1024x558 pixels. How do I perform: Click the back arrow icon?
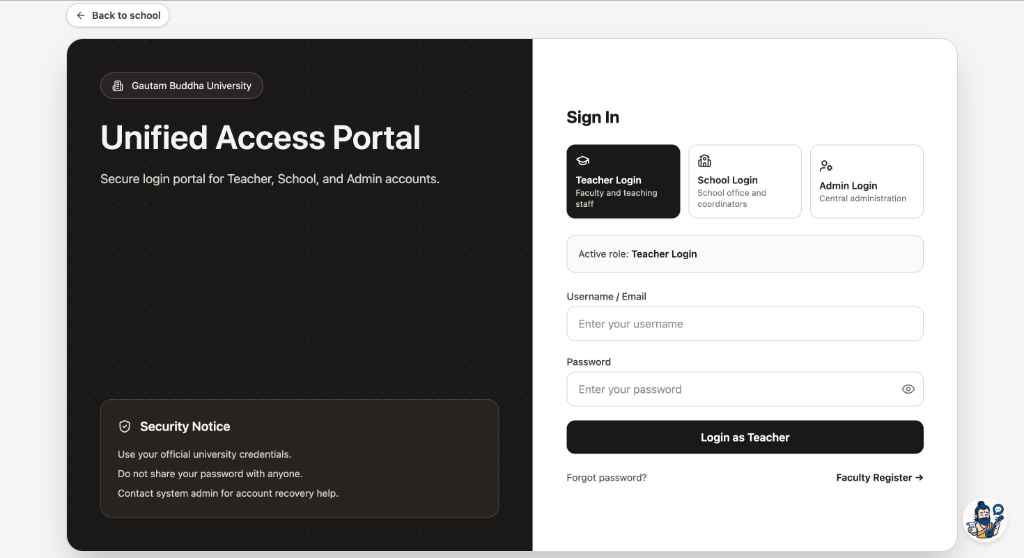click(x=80, y=16)
